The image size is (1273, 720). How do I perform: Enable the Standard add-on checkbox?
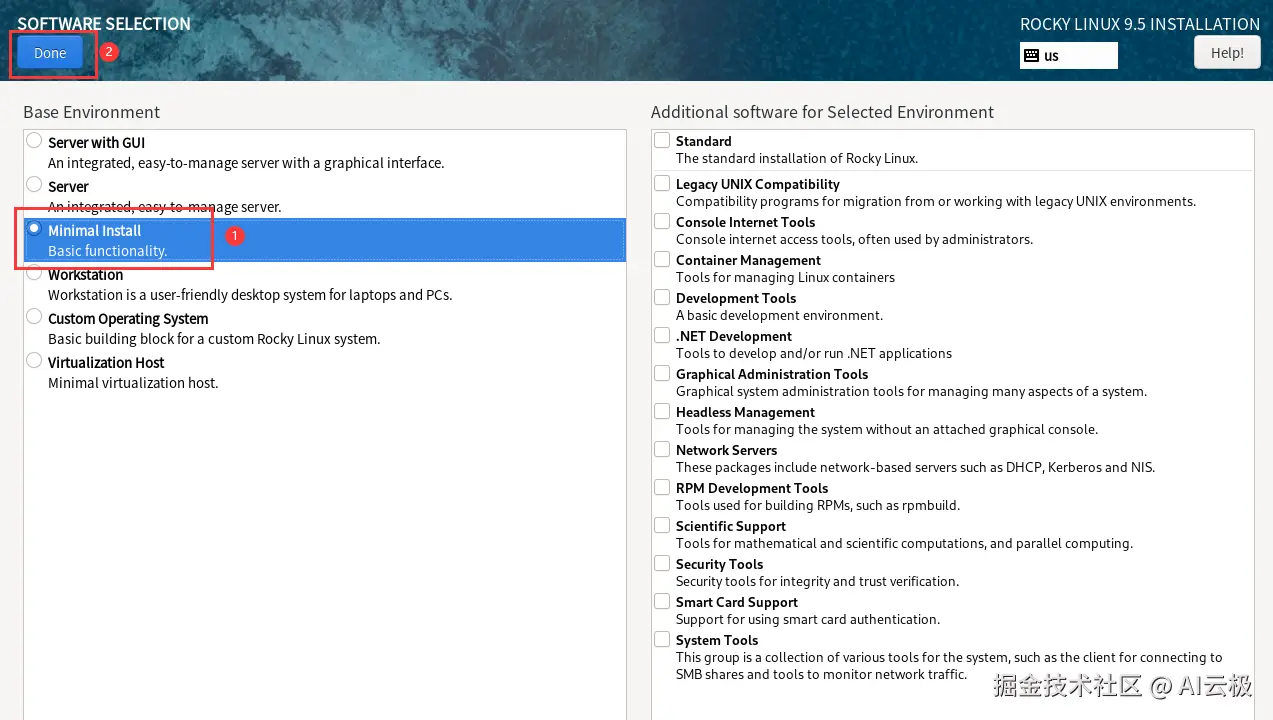coord(662,140)
